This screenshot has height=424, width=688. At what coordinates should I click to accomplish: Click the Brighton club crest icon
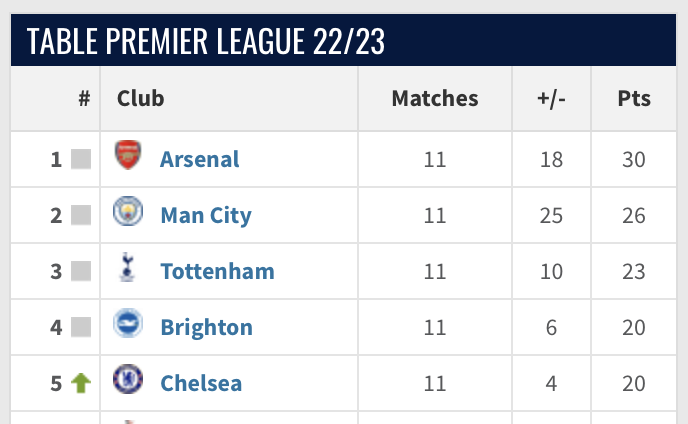click(127, 325)
